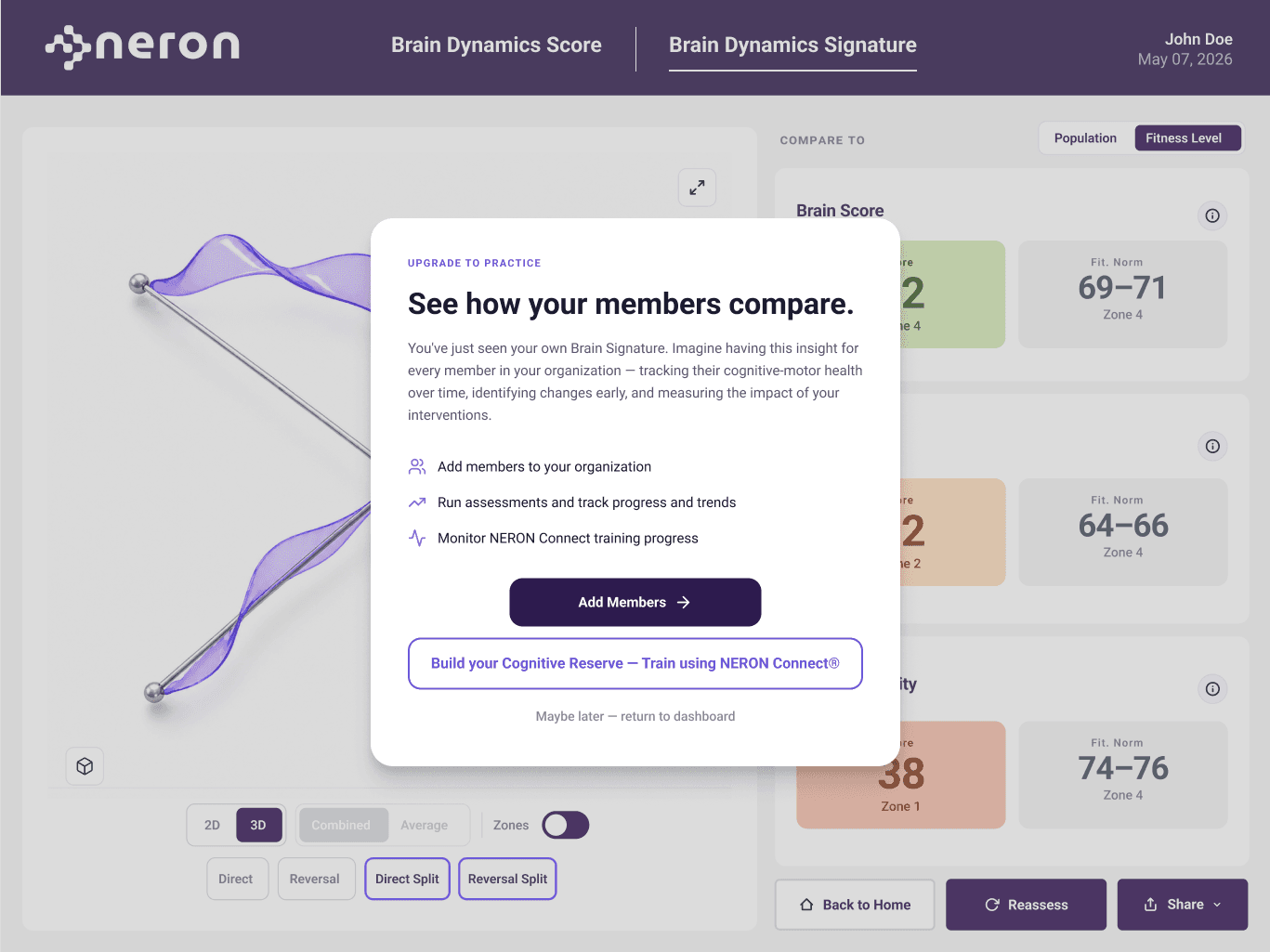Image resolution: width=1270 pixels, height=952 pixels.
Task: Select Average display mode
Action: point(425,825)
